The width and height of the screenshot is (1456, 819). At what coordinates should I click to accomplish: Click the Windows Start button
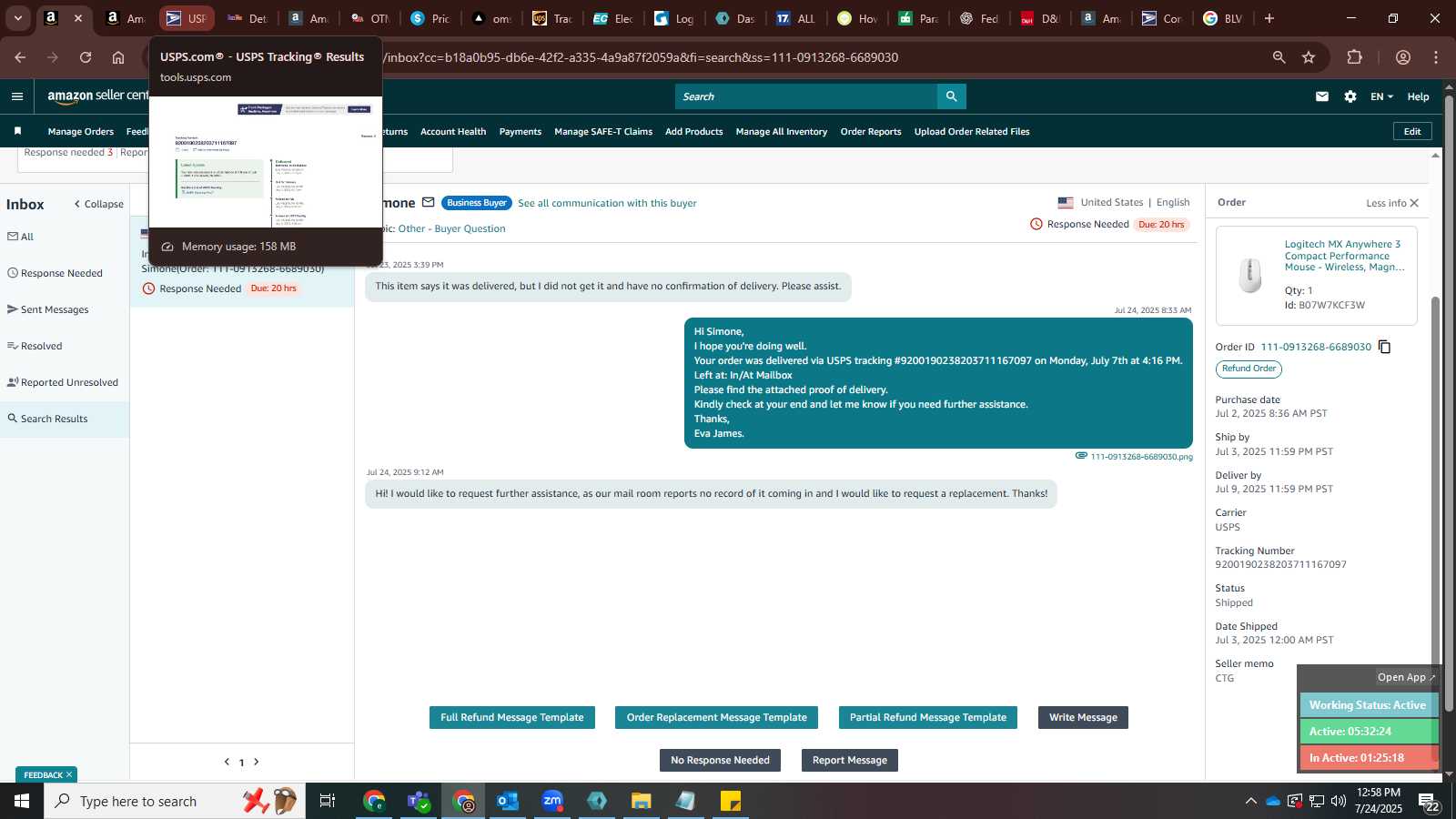(22, 801)
